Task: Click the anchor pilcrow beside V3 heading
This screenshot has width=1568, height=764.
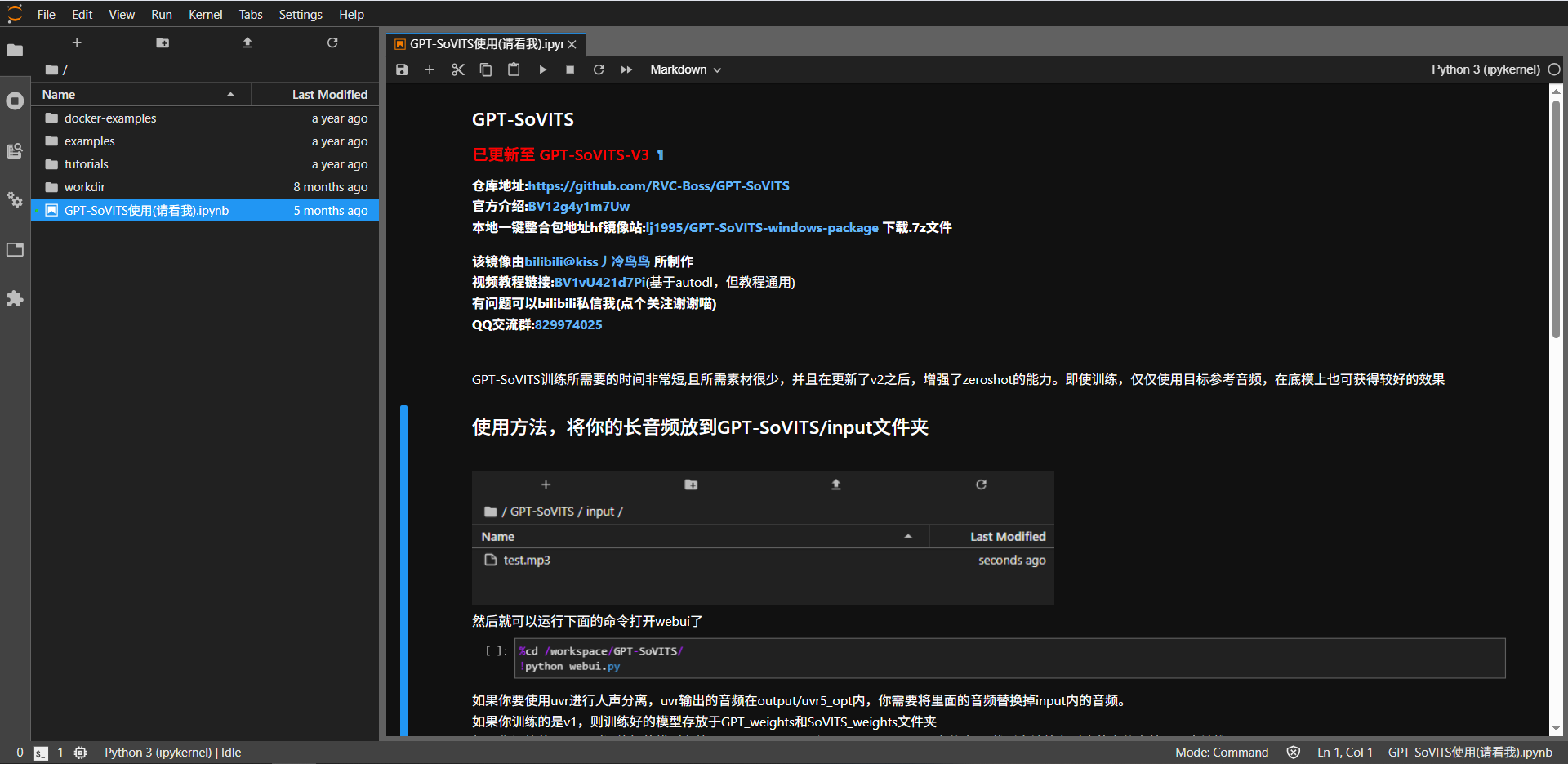Action: point(661,154)
